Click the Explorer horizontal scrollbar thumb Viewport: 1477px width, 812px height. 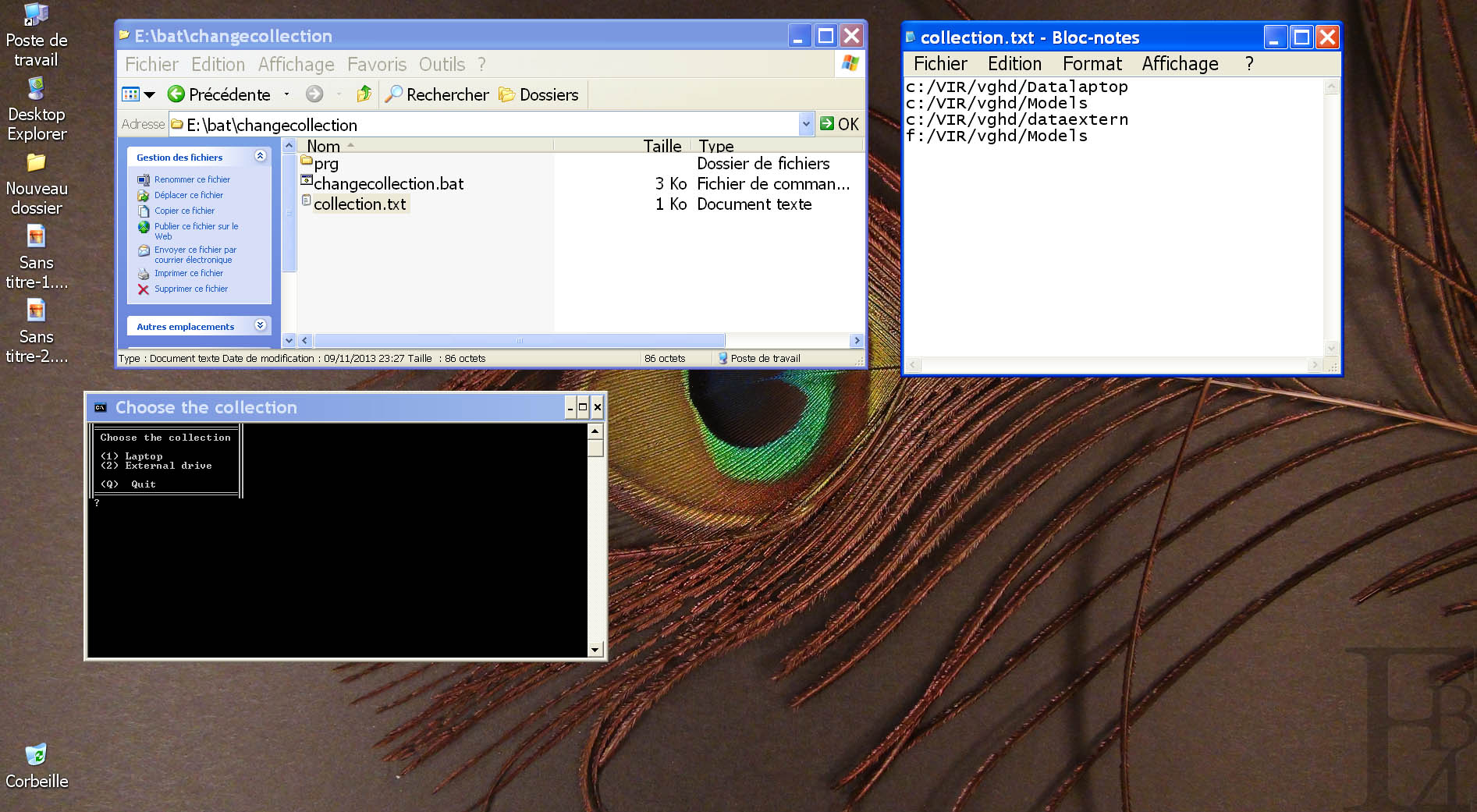point(519,340)
